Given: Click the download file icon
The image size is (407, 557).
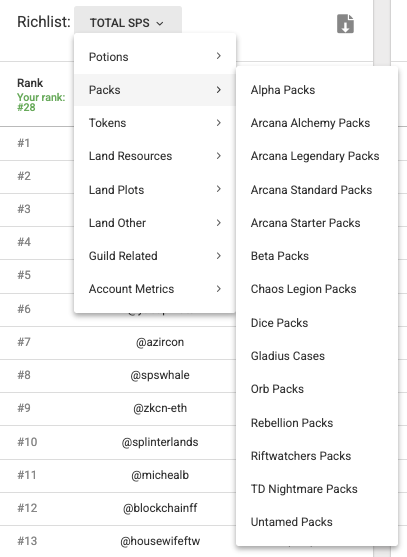Looking at the screenshot, I should (x=345, y=24).
